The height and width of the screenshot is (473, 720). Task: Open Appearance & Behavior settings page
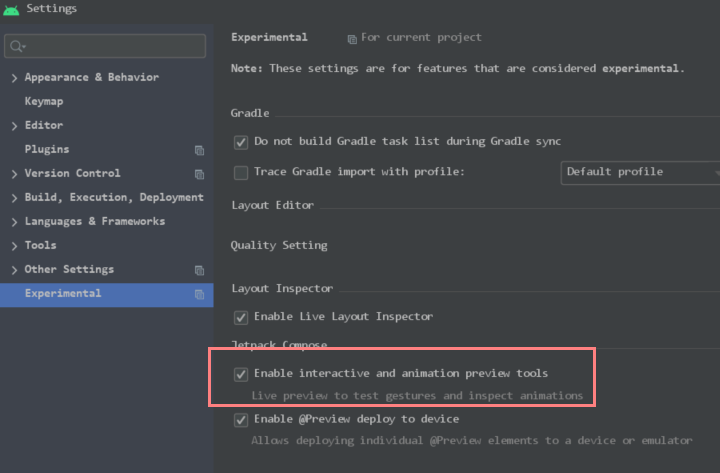(92, 77)
